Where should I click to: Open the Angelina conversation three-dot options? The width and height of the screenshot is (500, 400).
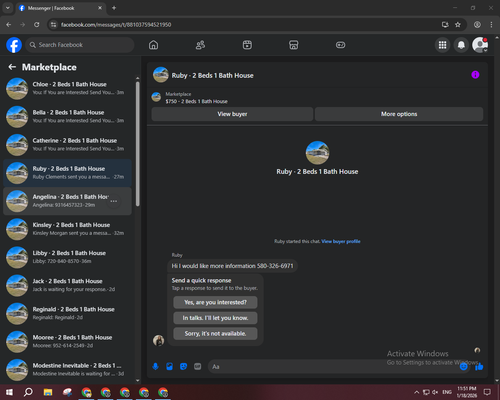click(114, 201)
